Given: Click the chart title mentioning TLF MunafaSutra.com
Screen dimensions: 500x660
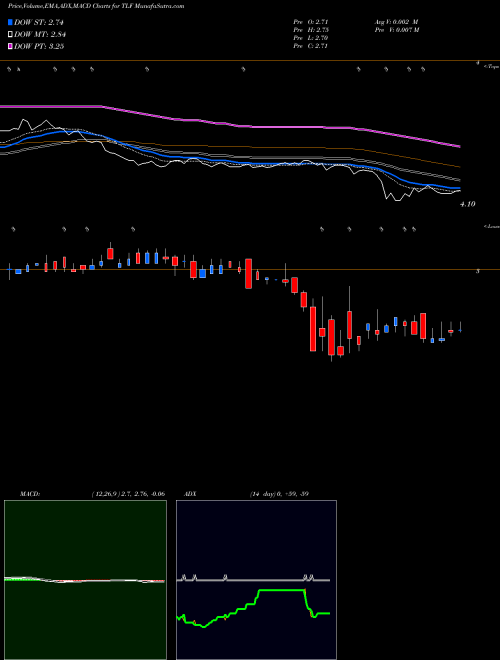Looking at the screenshot, I should point(96,6).
